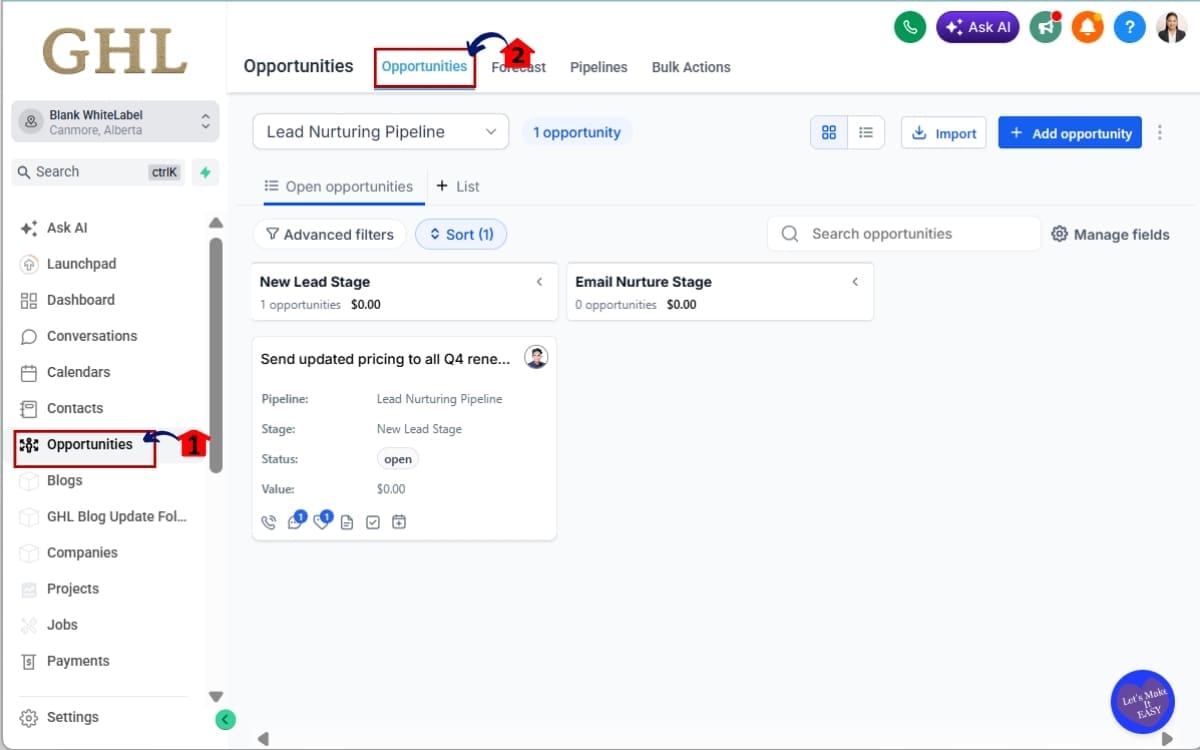Click the 1 opportunity count badge
The image size is (1200, 750).
576,132
